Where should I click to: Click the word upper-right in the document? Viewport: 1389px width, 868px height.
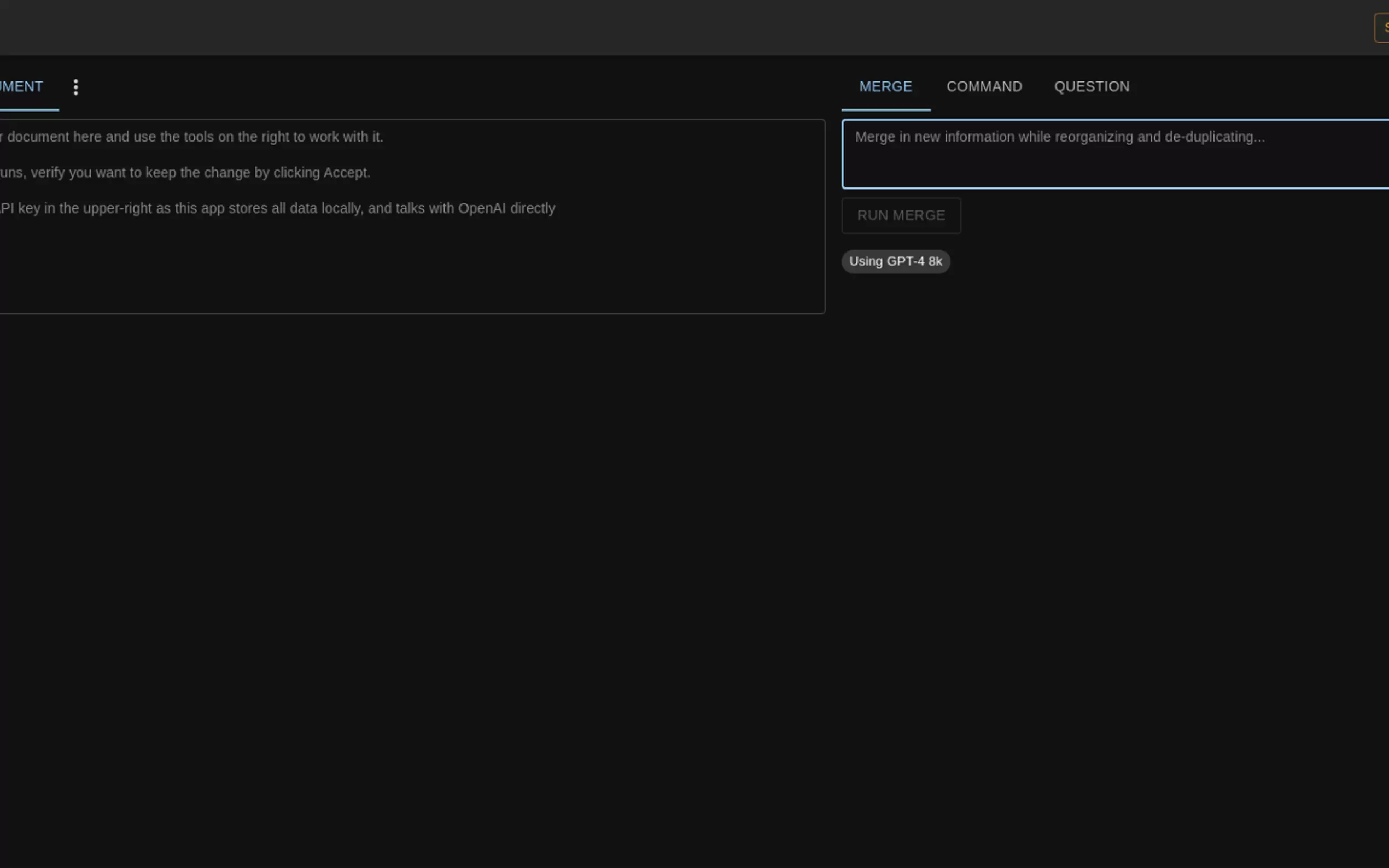tap(117, 208)
